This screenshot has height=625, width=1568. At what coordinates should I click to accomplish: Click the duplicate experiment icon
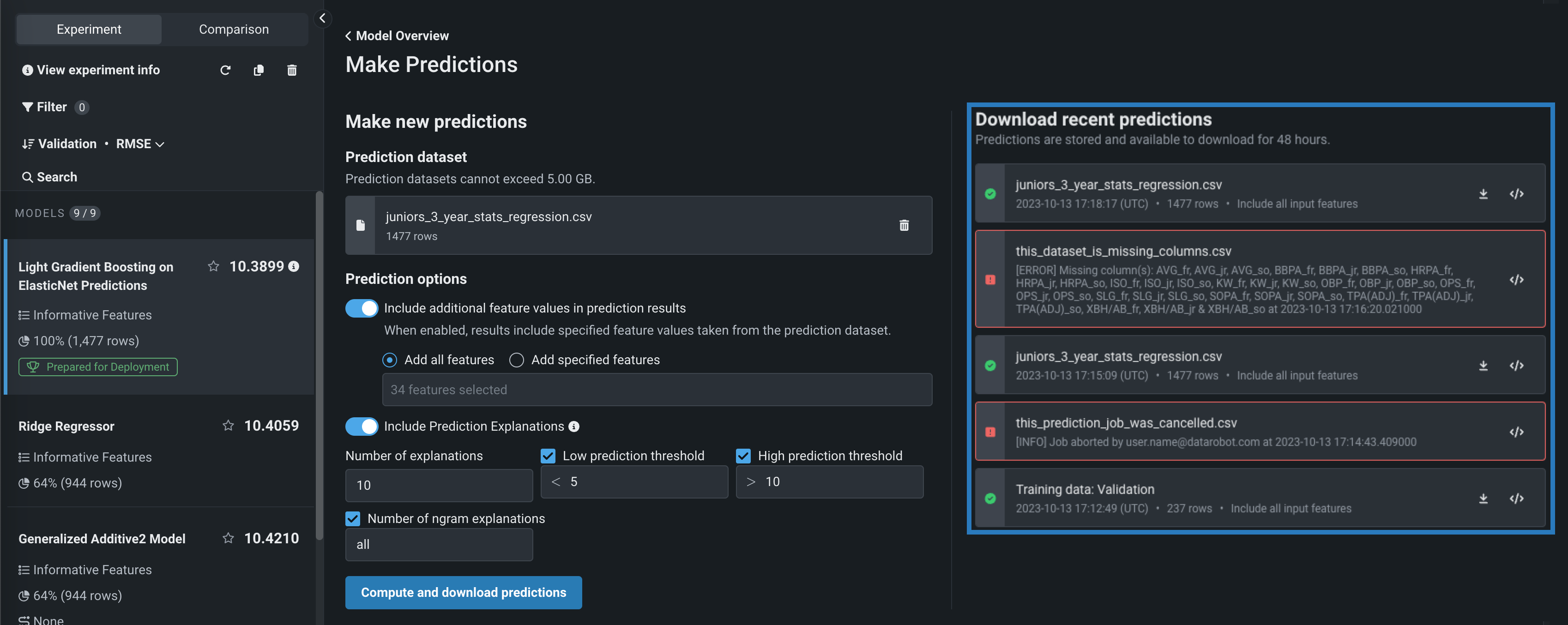[x=259, y=71]
